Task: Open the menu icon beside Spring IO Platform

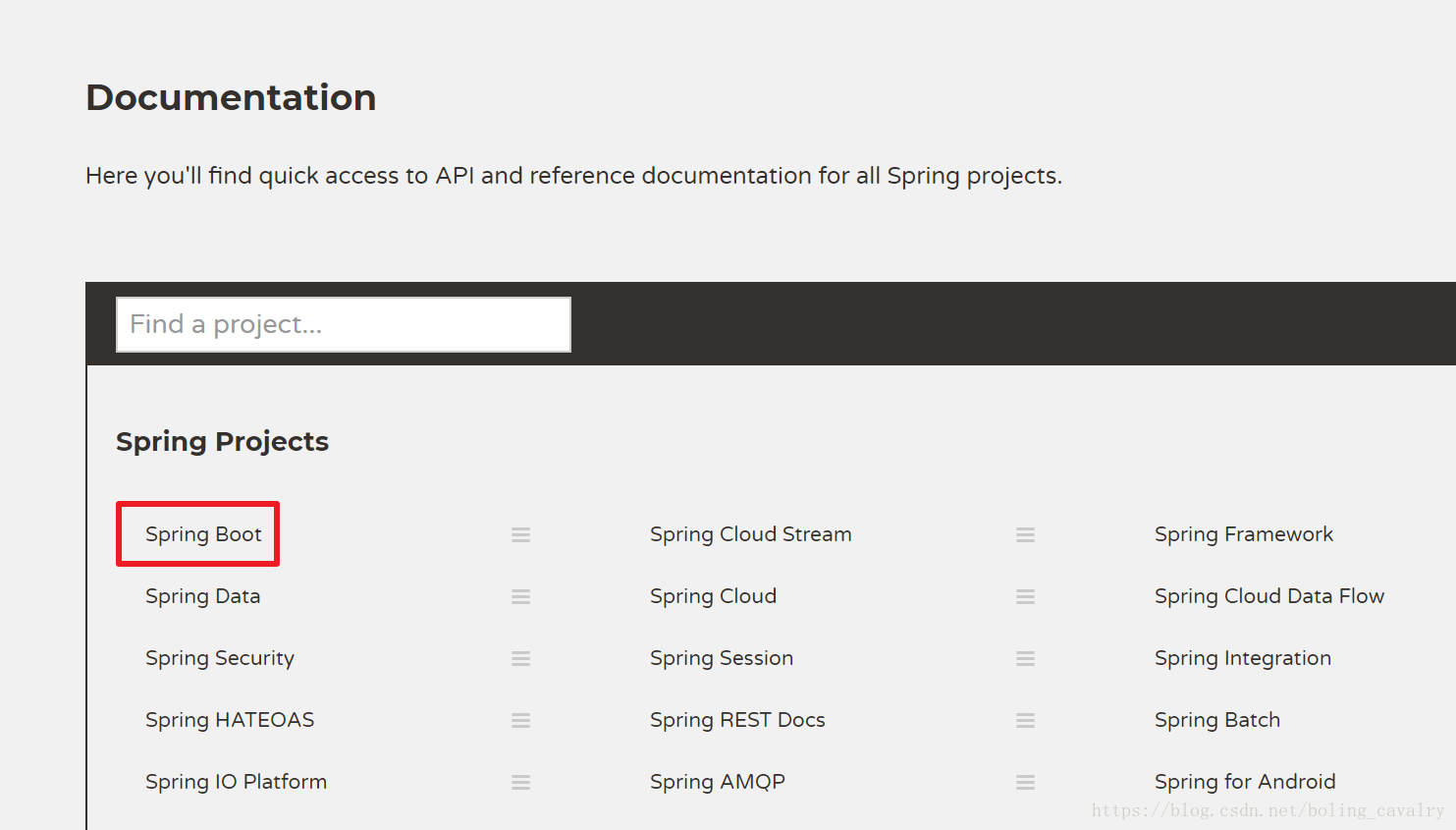Action: pos(520,783)
